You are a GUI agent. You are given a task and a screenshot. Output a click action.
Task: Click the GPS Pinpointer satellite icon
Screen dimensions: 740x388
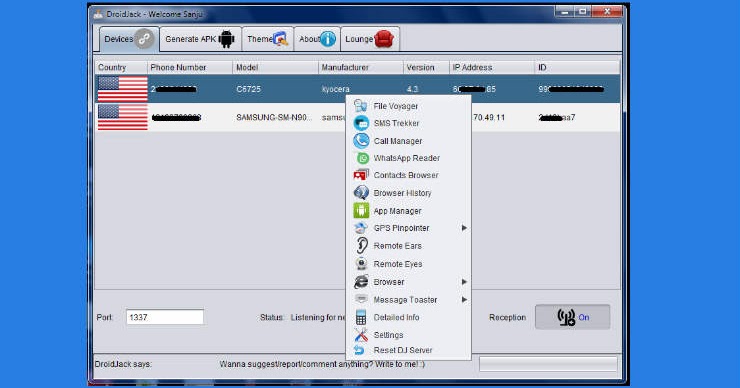pos(361,228)
